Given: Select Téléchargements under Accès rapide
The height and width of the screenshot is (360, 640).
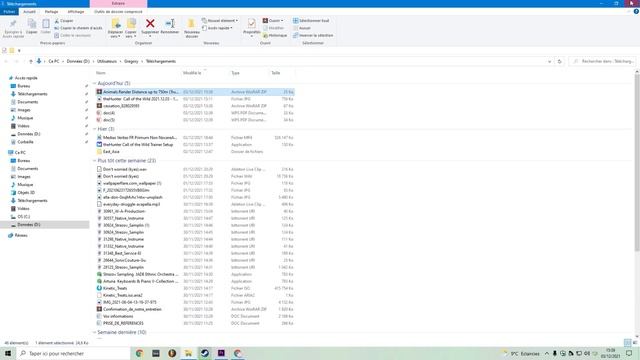Looking at the screenshot, I should point(32,94).
